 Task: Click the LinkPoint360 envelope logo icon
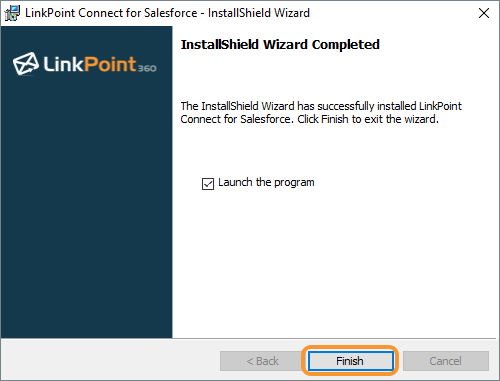pos(26,63)
